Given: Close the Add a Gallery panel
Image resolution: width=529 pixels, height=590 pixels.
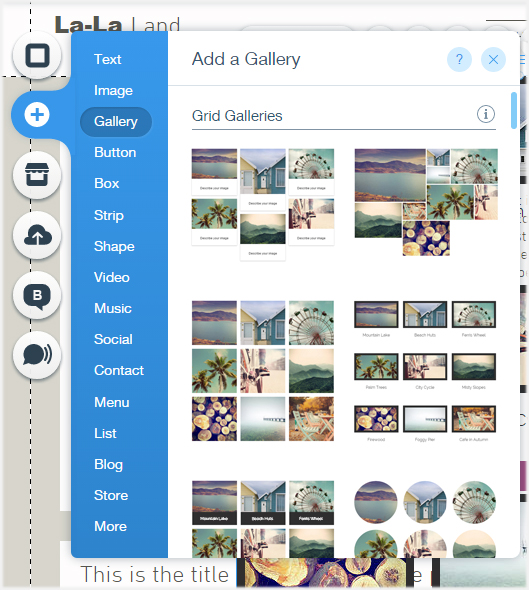Looking at the screenshot, I should click(493, 59).
